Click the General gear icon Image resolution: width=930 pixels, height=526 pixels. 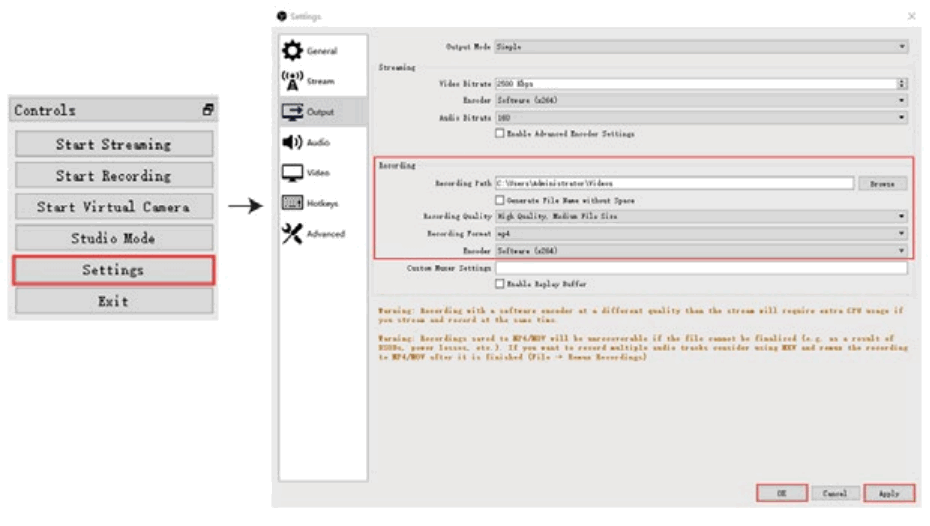coord(292,50)
